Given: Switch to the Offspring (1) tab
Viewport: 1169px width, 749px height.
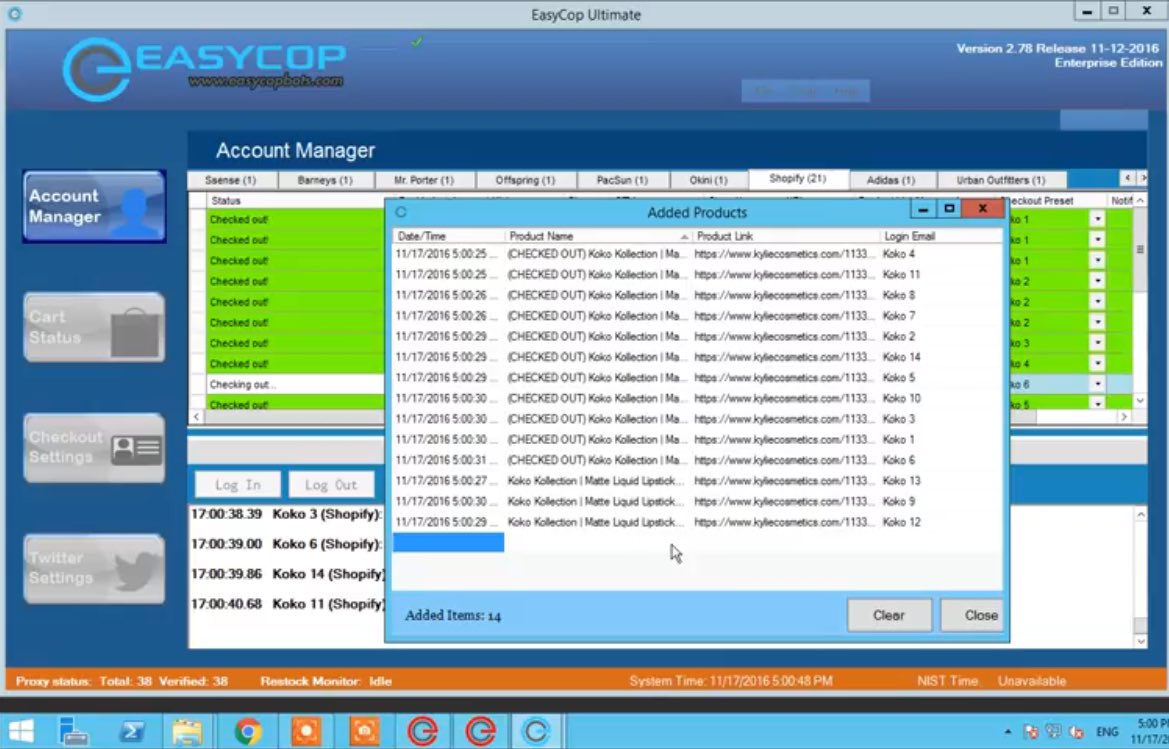Looking at the screenshot, I should [525, 180].
